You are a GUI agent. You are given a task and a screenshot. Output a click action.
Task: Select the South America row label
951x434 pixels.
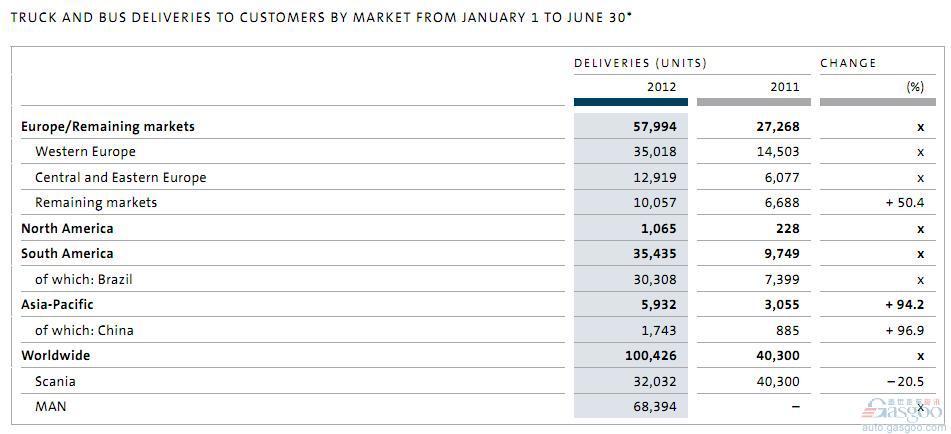[x=67, y=253]
